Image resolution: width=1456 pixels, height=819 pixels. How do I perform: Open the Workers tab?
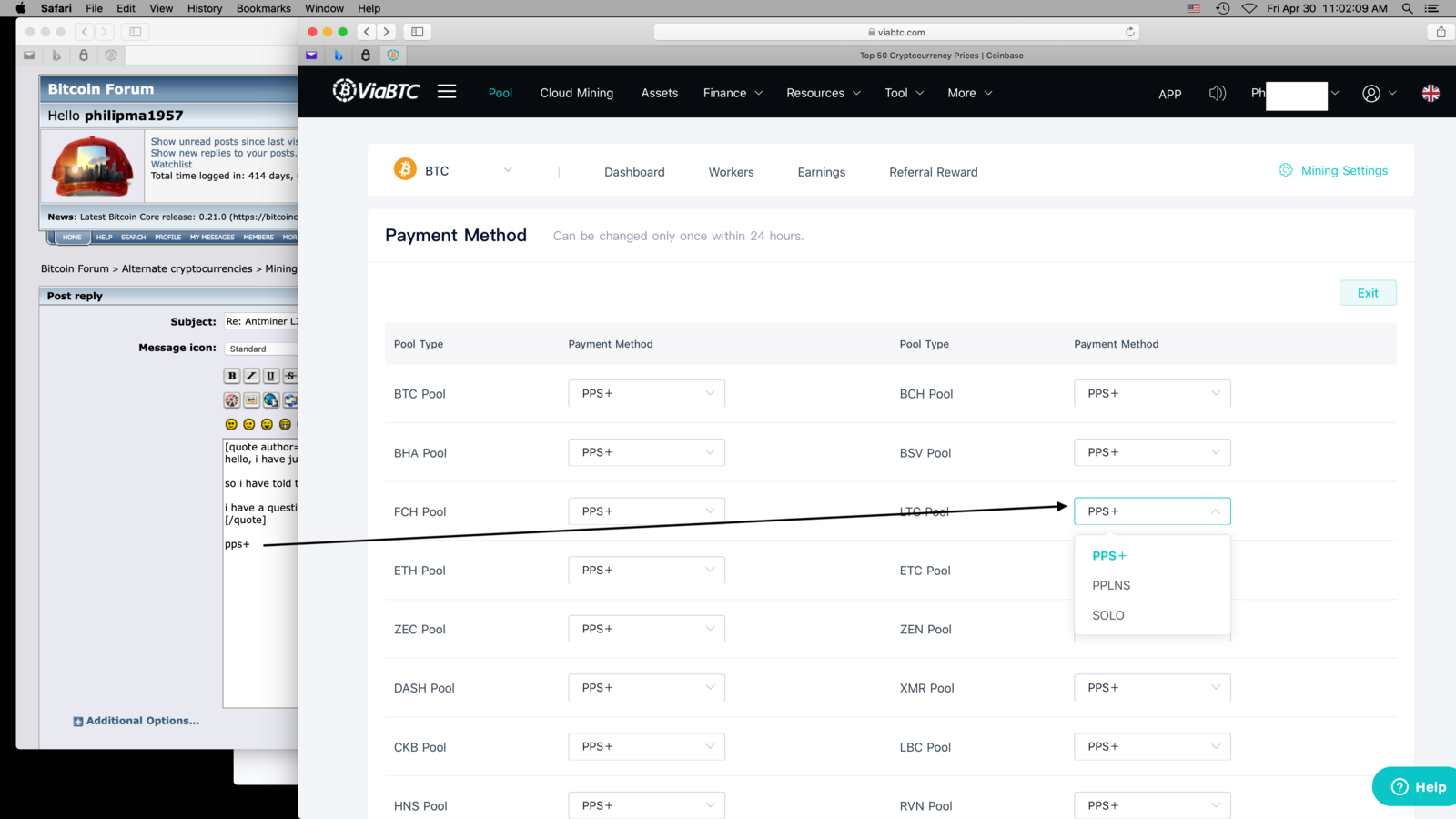[x=731, y=172]
